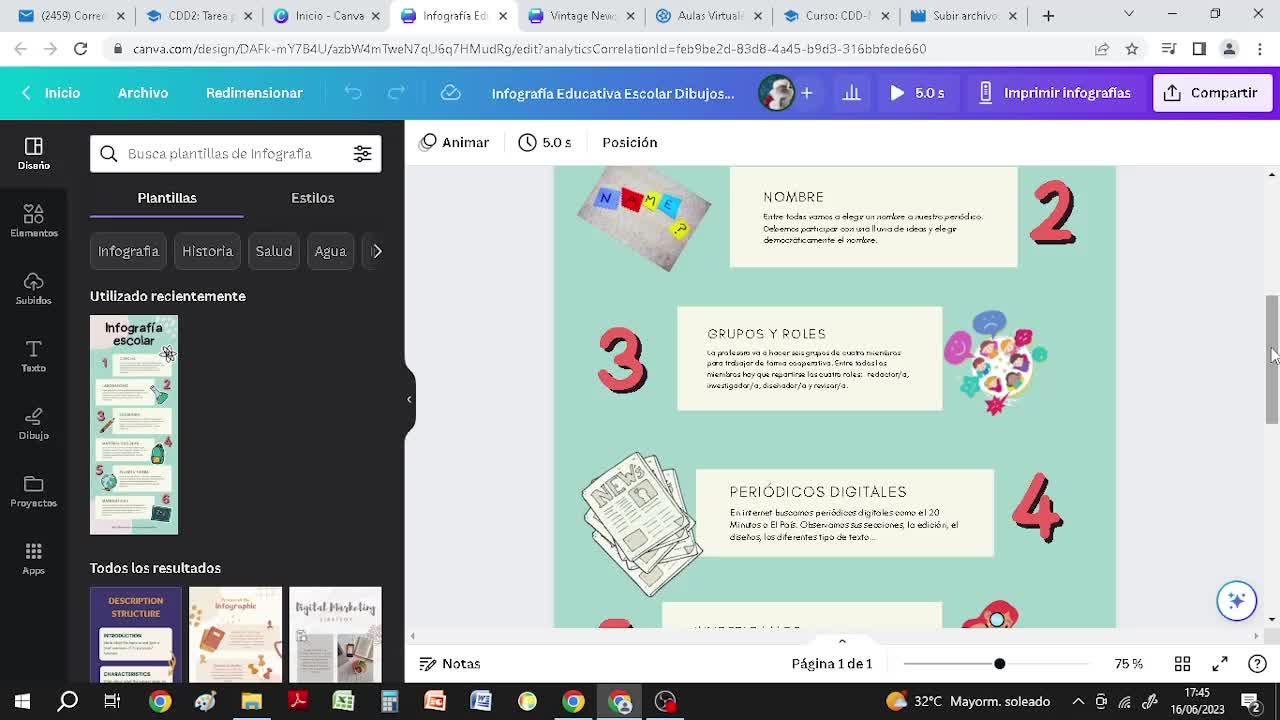Open the user avatar in Canva header
Screen dimensions: 1280x720
tap(776, 93)
